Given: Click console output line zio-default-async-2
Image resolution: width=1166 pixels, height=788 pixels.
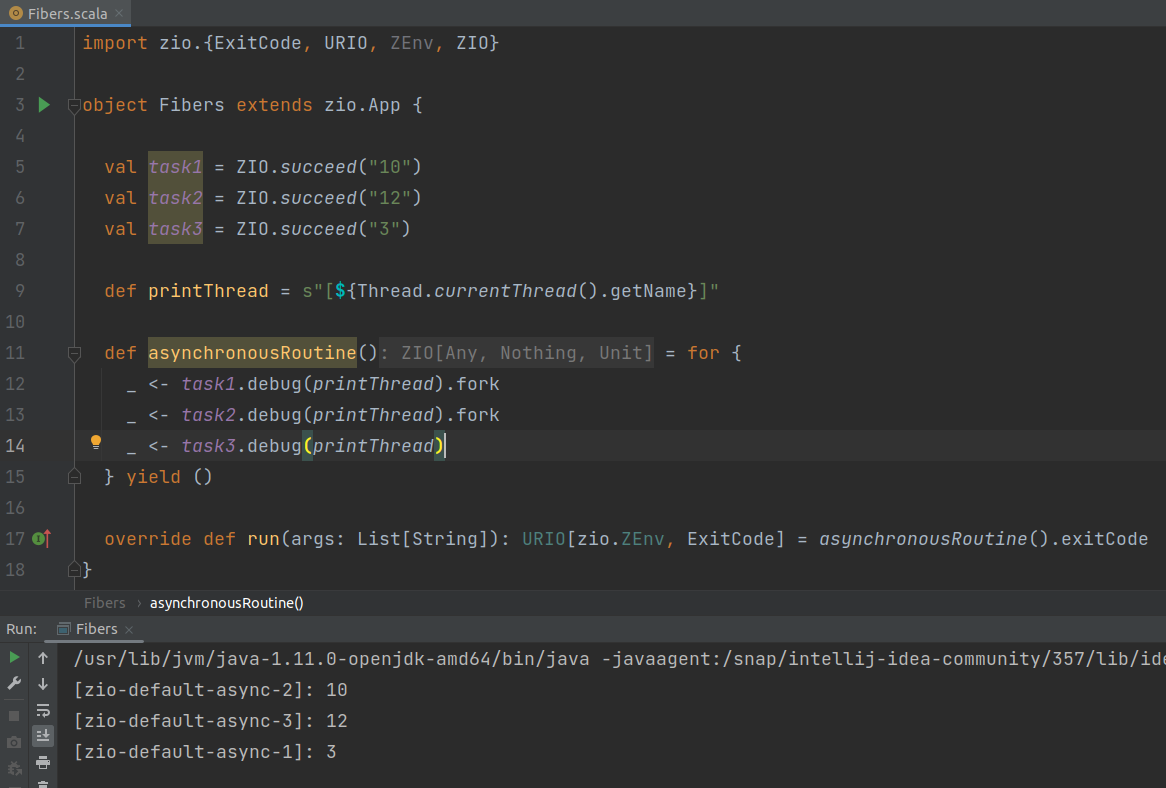Looking at the screenshot, I should point(210,690).
